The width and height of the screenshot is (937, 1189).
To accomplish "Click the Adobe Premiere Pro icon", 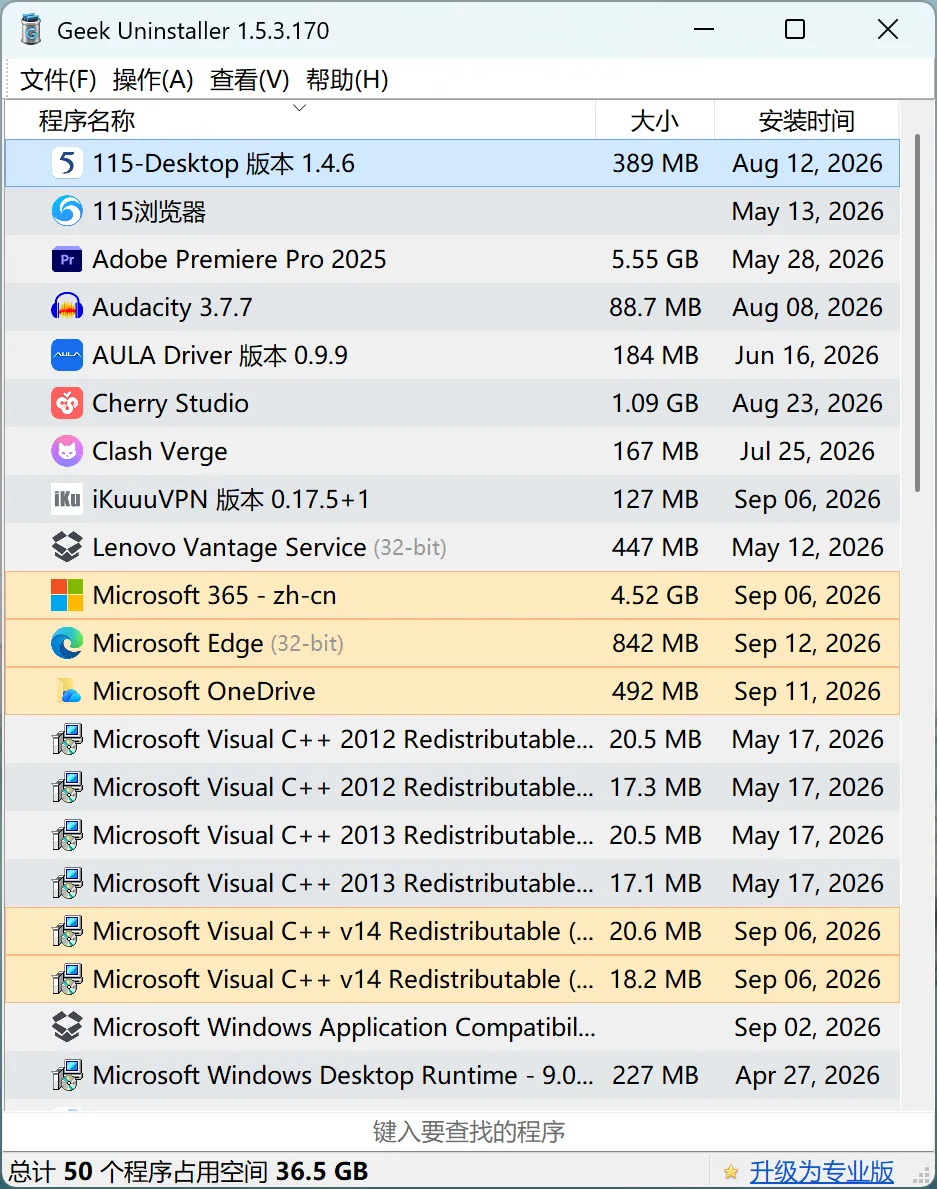I will pos(67,259).
